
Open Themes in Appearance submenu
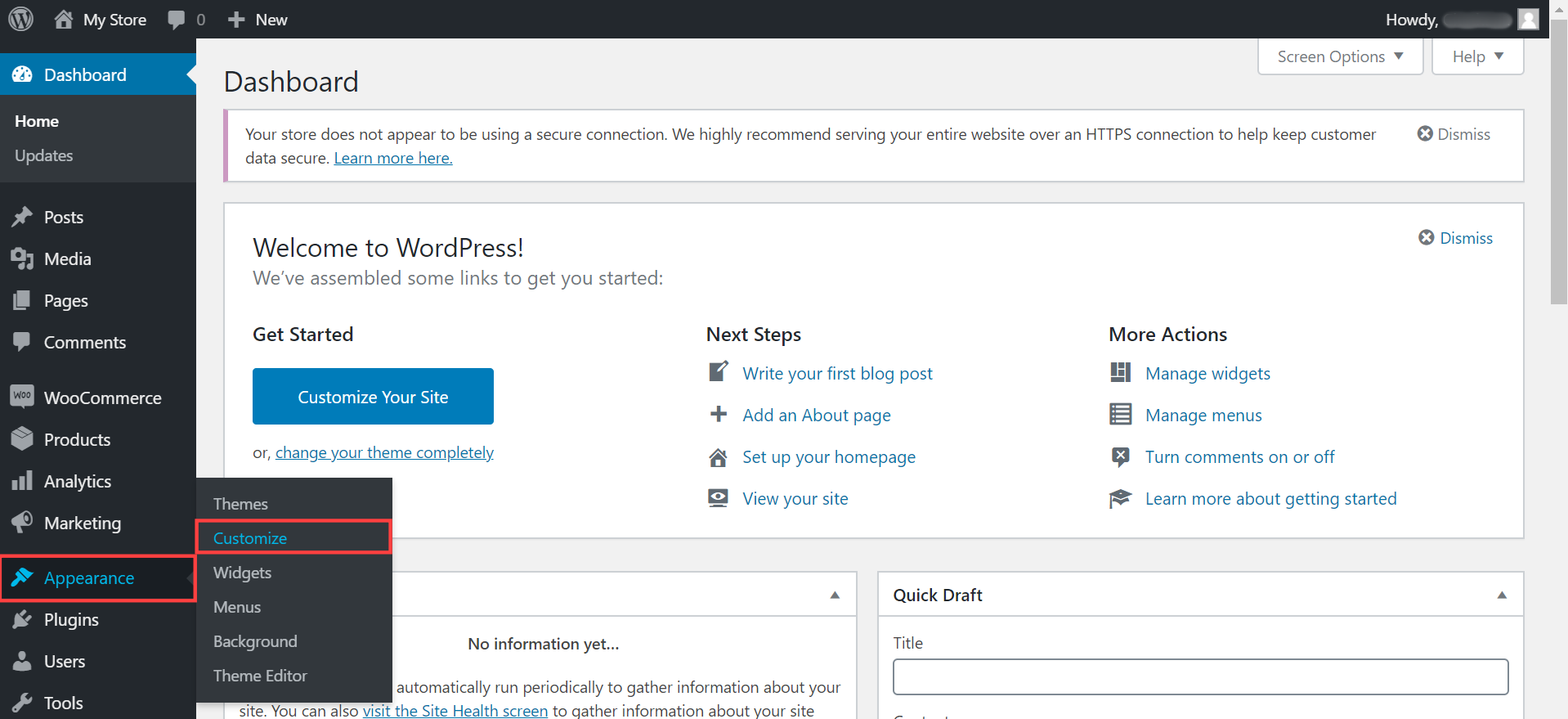click(240, 504)
